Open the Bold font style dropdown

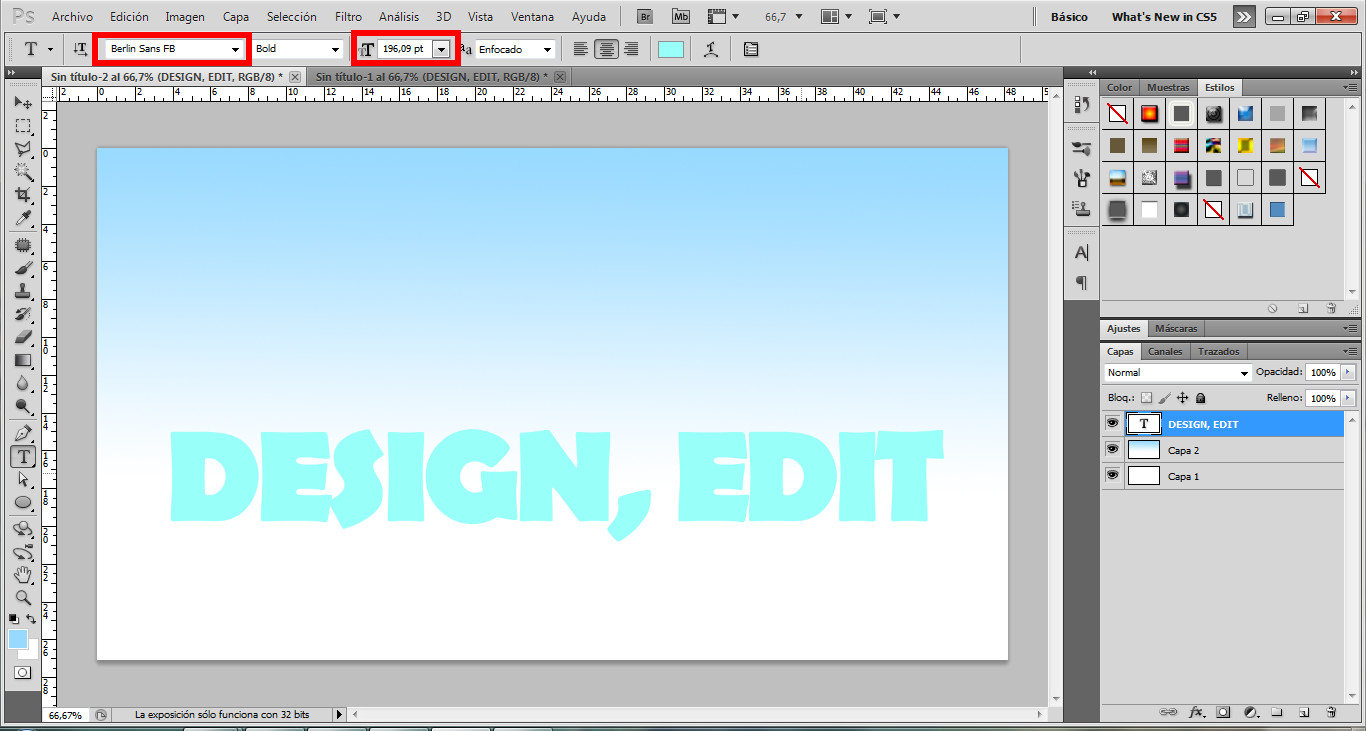point(334,48)
